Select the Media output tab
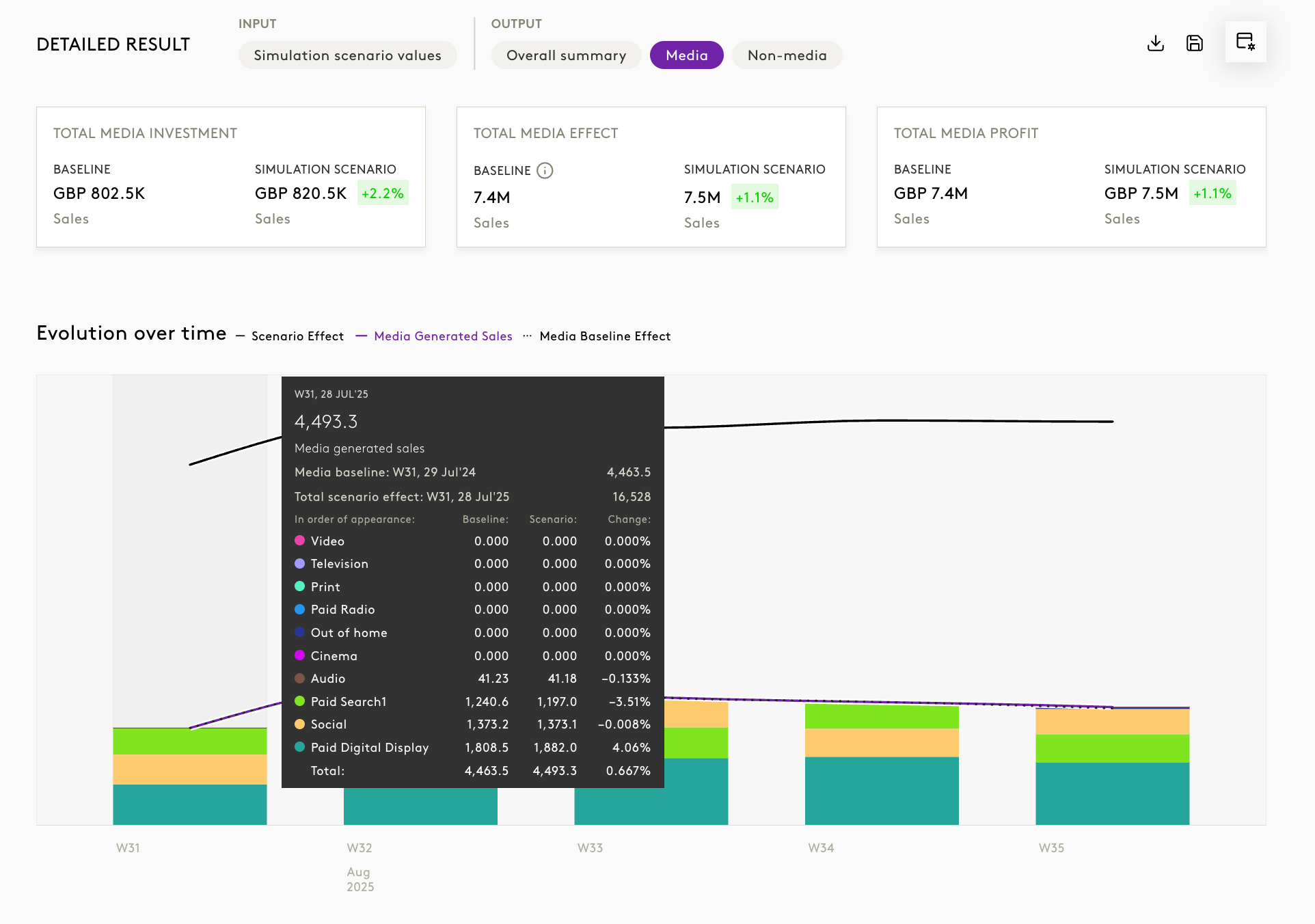This screenshot has width=1315, height=924. (686, 55)
